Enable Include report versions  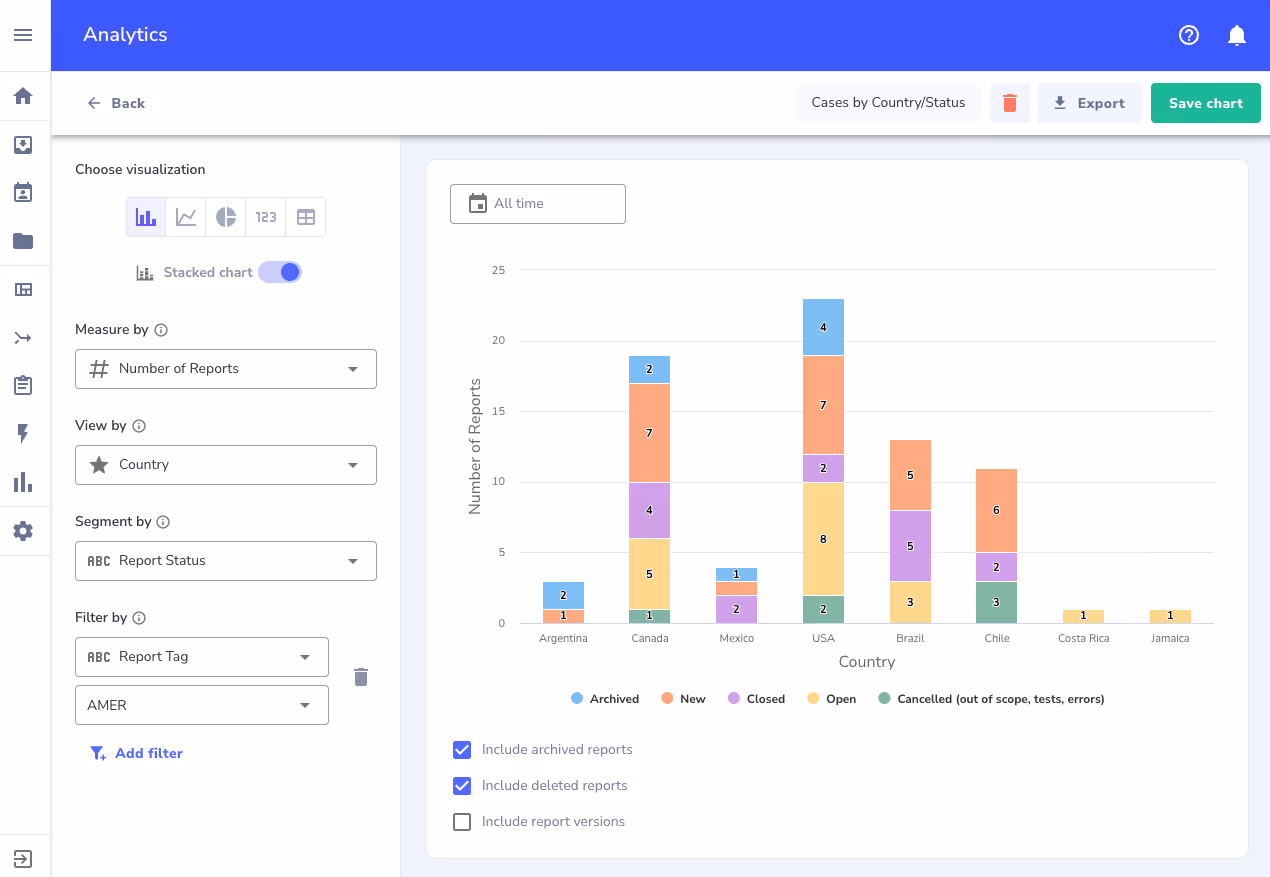[461, 821]
